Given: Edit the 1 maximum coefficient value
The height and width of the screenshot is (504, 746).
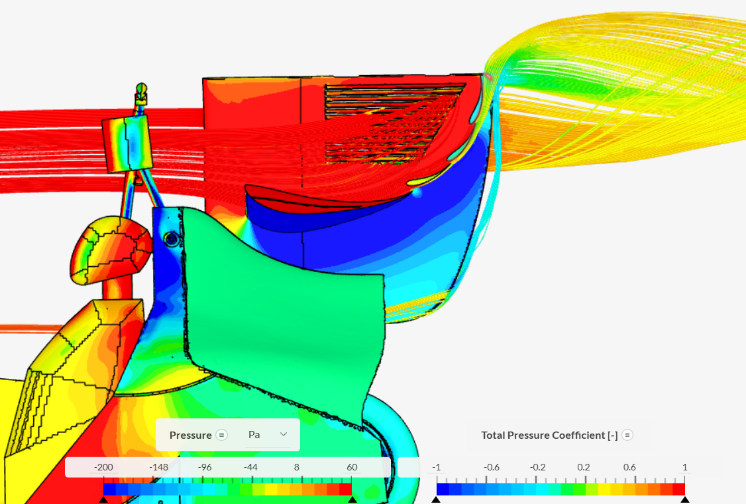Looking at the screenshot, I should tap(685, 467).
